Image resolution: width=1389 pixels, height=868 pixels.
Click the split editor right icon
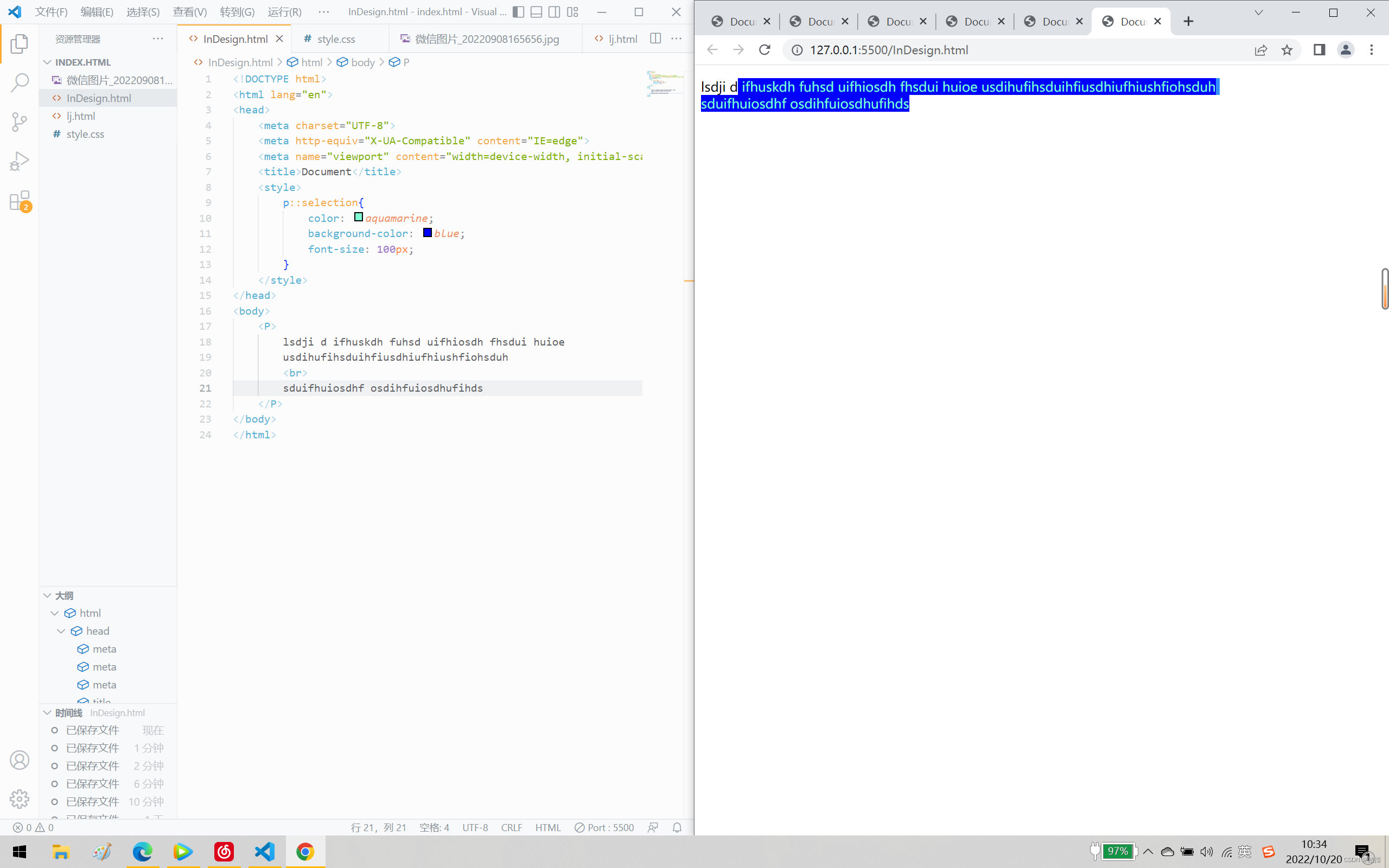coord(655,39)
